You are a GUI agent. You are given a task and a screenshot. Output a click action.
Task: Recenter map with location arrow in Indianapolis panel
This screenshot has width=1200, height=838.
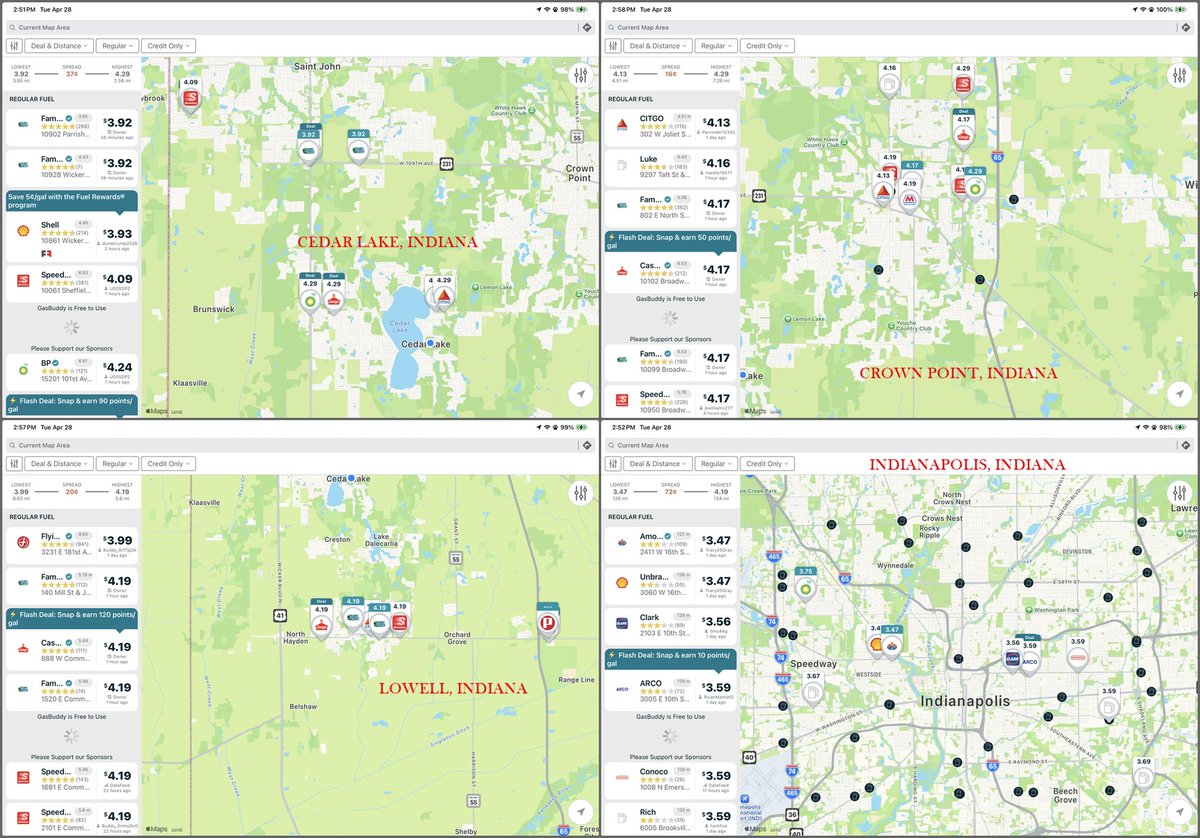(x=1179, y=812)
